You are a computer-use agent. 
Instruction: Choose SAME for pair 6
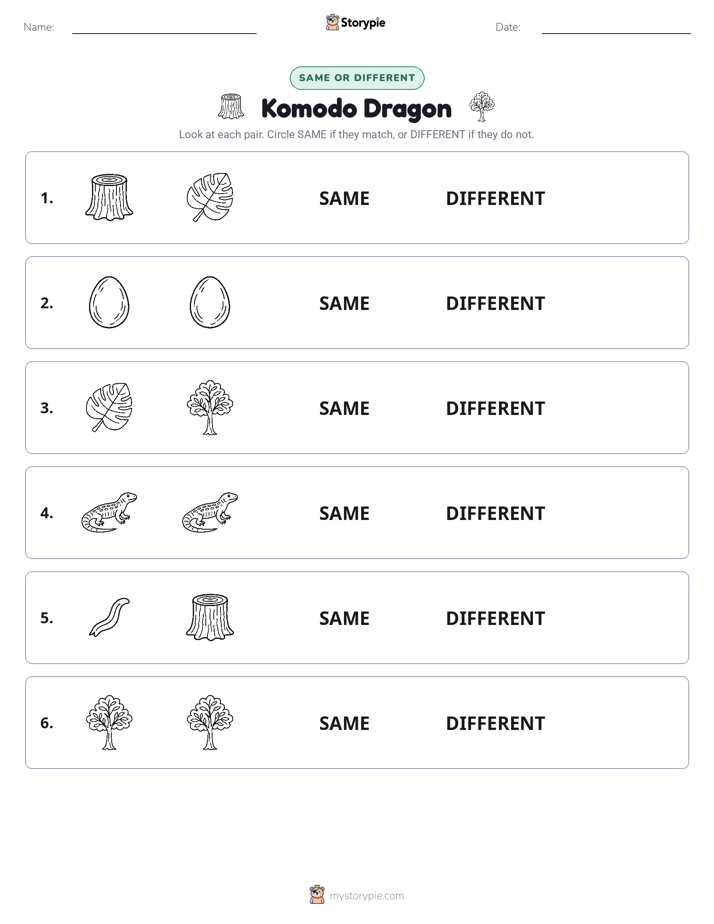(344, 723)
